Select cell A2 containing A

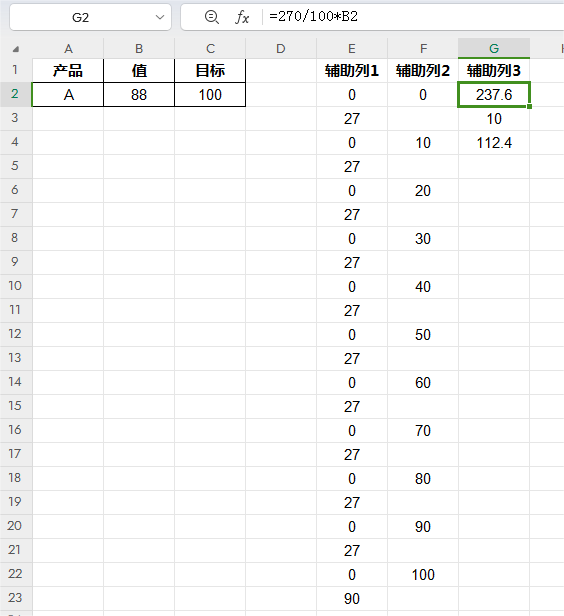(x=68, y=95)
